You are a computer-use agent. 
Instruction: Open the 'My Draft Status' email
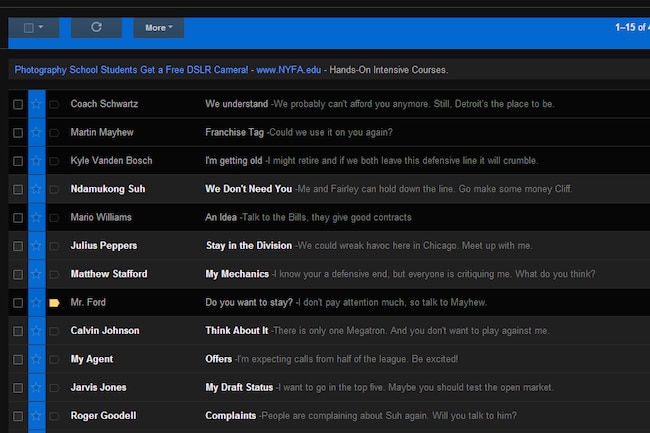point(239,387)
